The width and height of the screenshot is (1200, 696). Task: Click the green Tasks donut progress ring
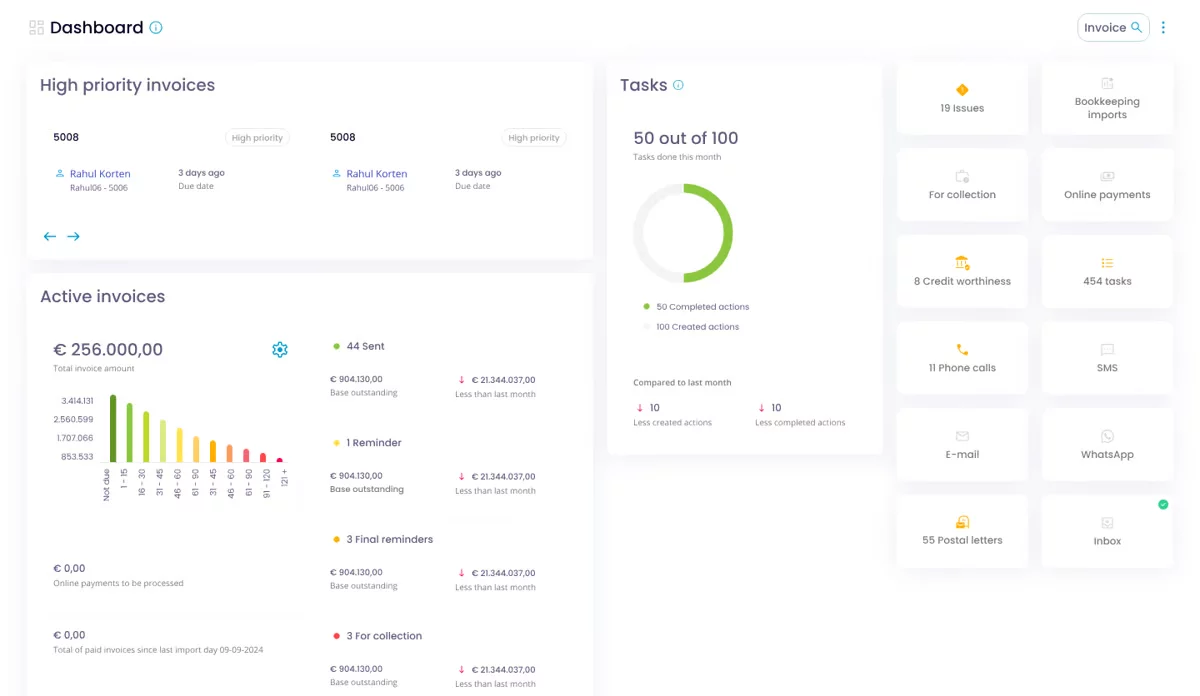tap(683, 233)
